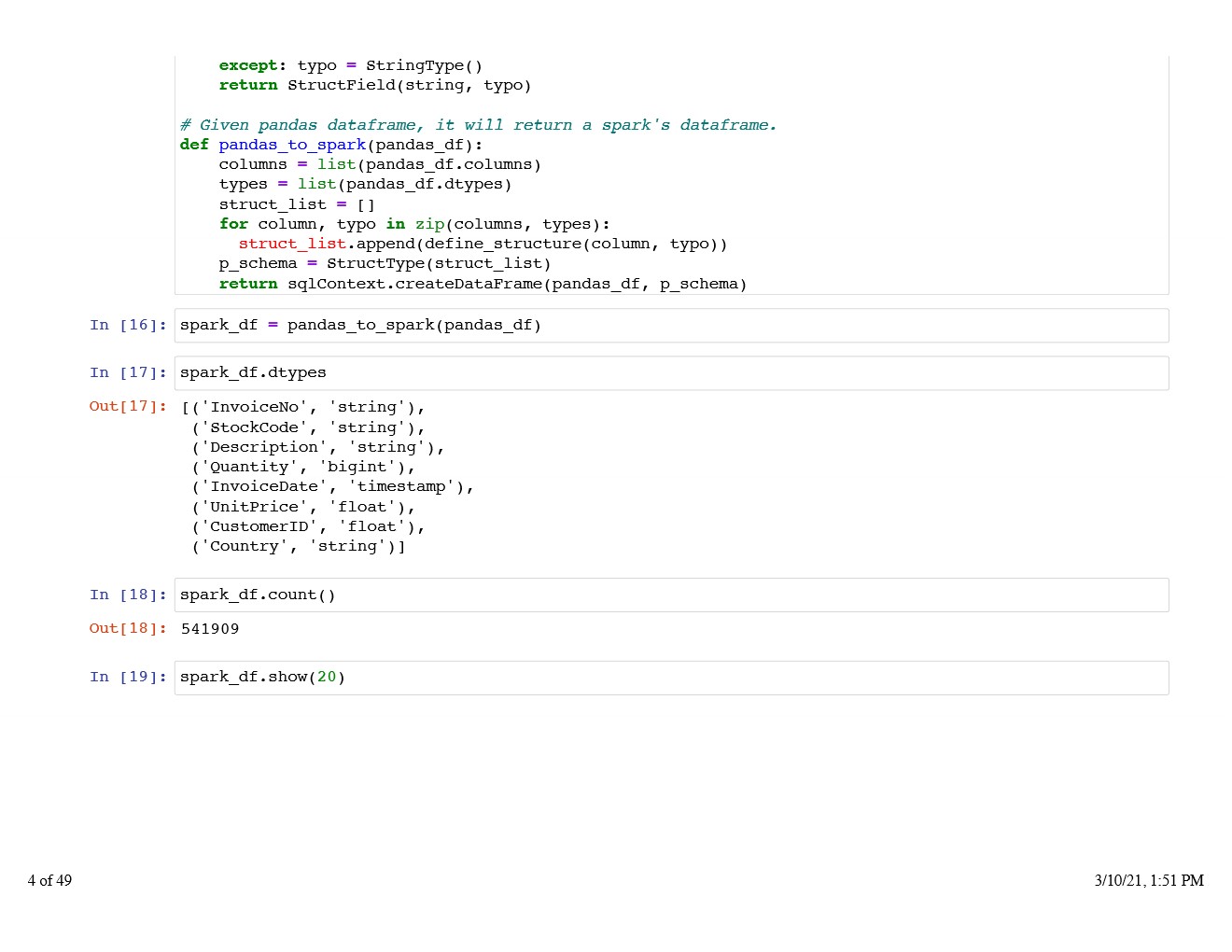Click the spark_df = pandas_to_spark(pandas_df) code cell
The image size is (1232, 952).
[x=670, y=326]
